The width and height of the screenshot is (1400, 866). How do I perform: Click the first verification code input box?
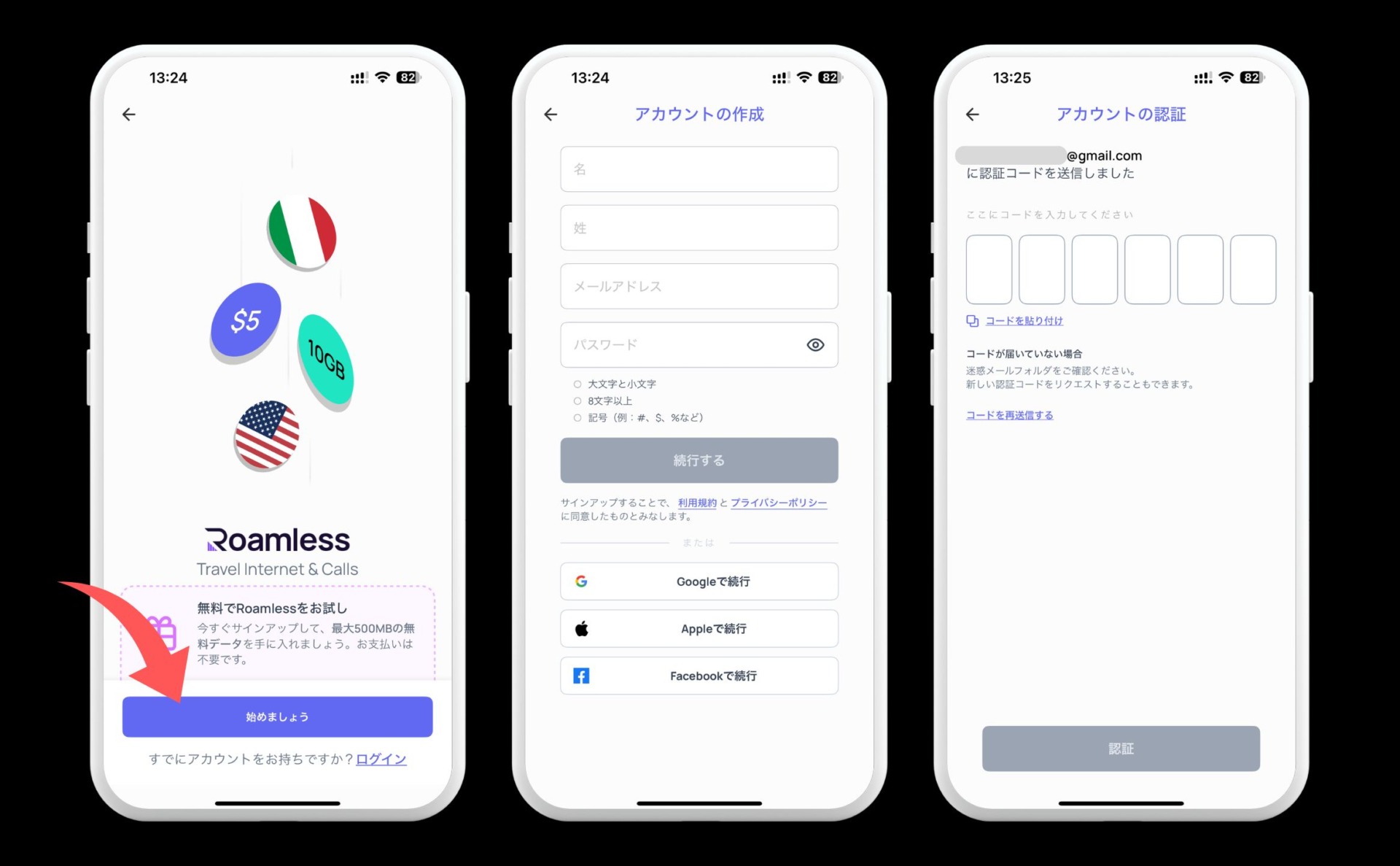click(x=990, y=265)
